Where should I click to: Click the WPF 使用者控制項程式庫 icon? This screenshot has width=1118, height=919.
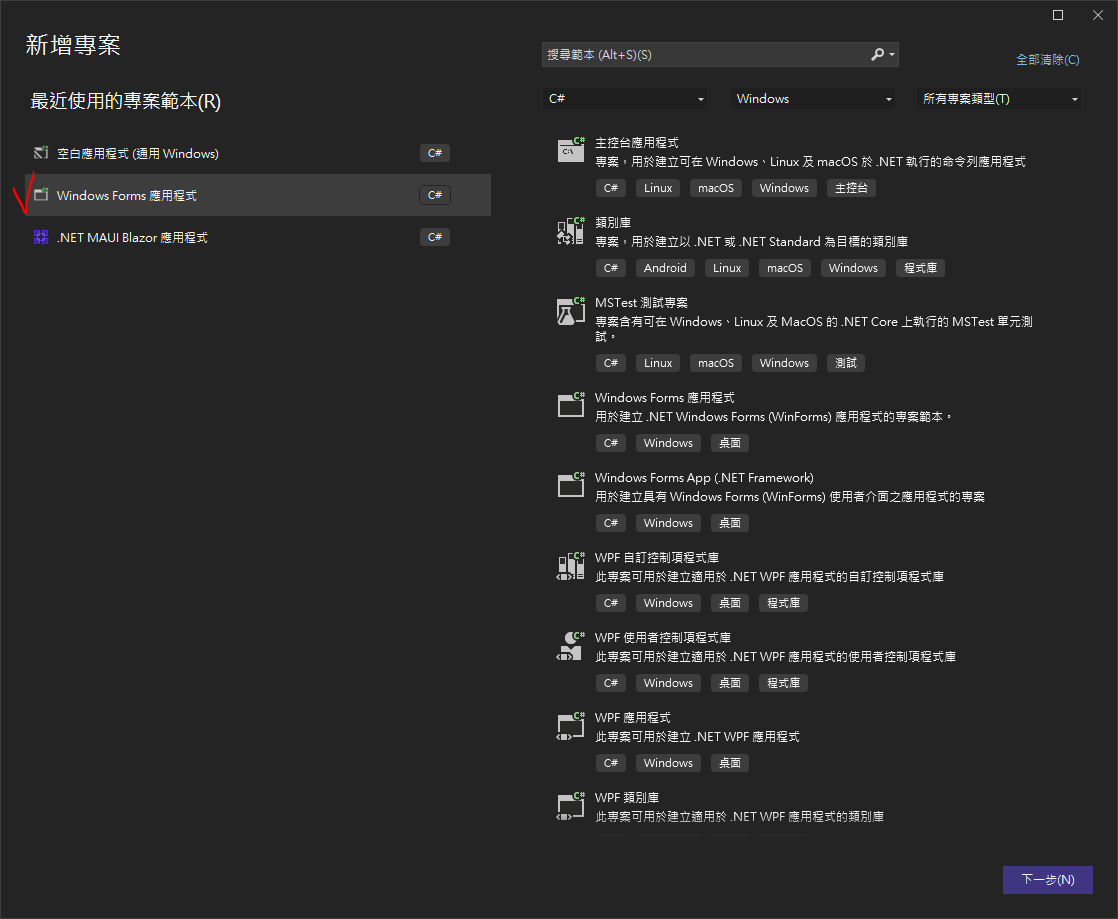pos(570,645)
